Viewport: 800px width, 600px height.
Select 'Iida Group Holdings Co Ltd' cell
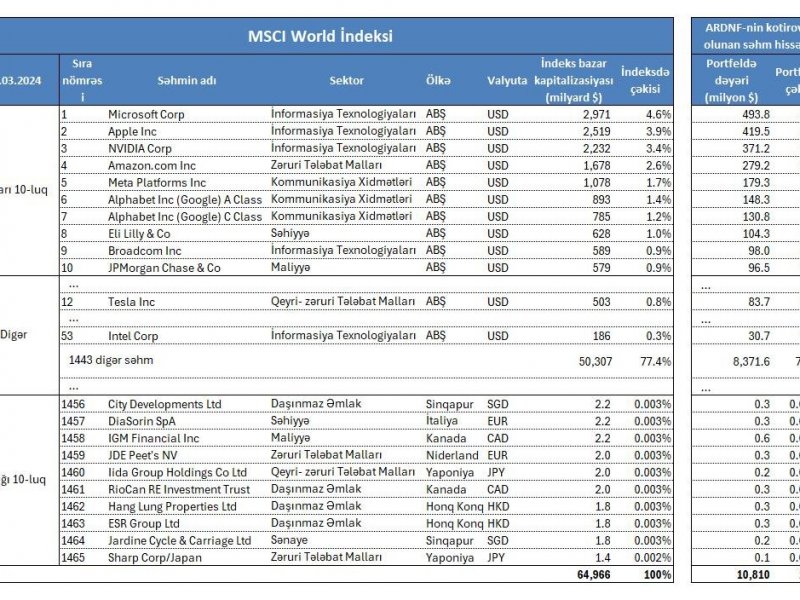(178, 472)
